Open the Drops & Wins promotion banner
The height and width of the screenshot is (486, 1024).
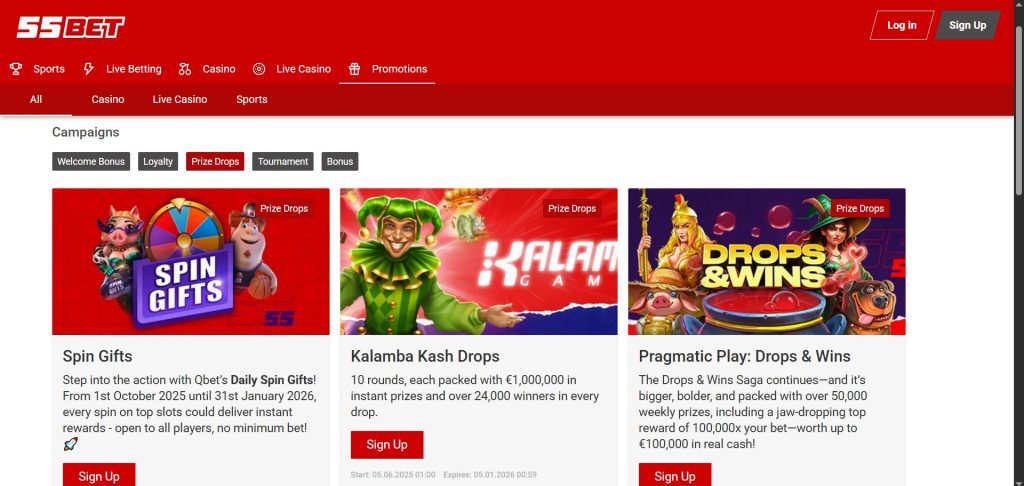point(767,261)
